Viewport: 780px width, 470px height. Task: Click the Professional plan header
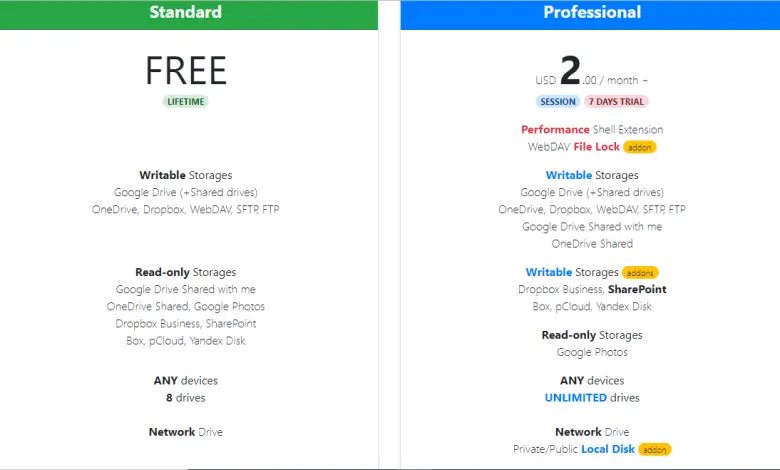pos(592,13)
